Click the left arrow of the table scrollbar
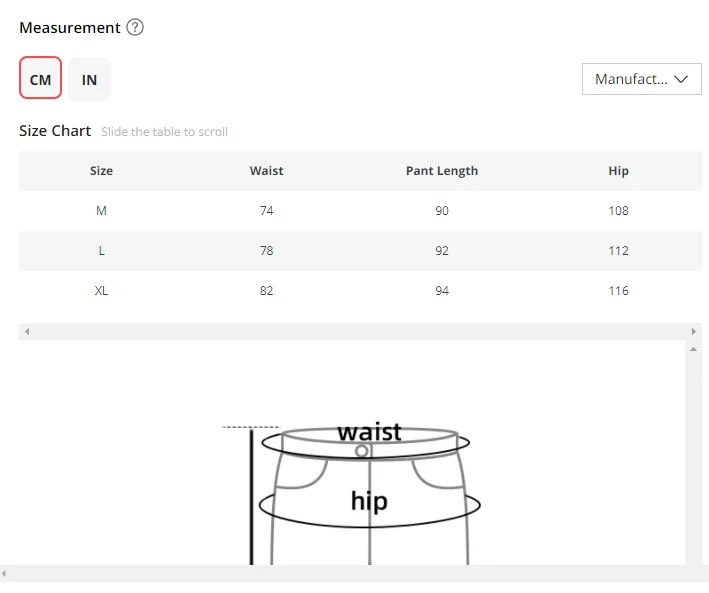The width and height of the screenshot is (709, 593). (27, 332)
